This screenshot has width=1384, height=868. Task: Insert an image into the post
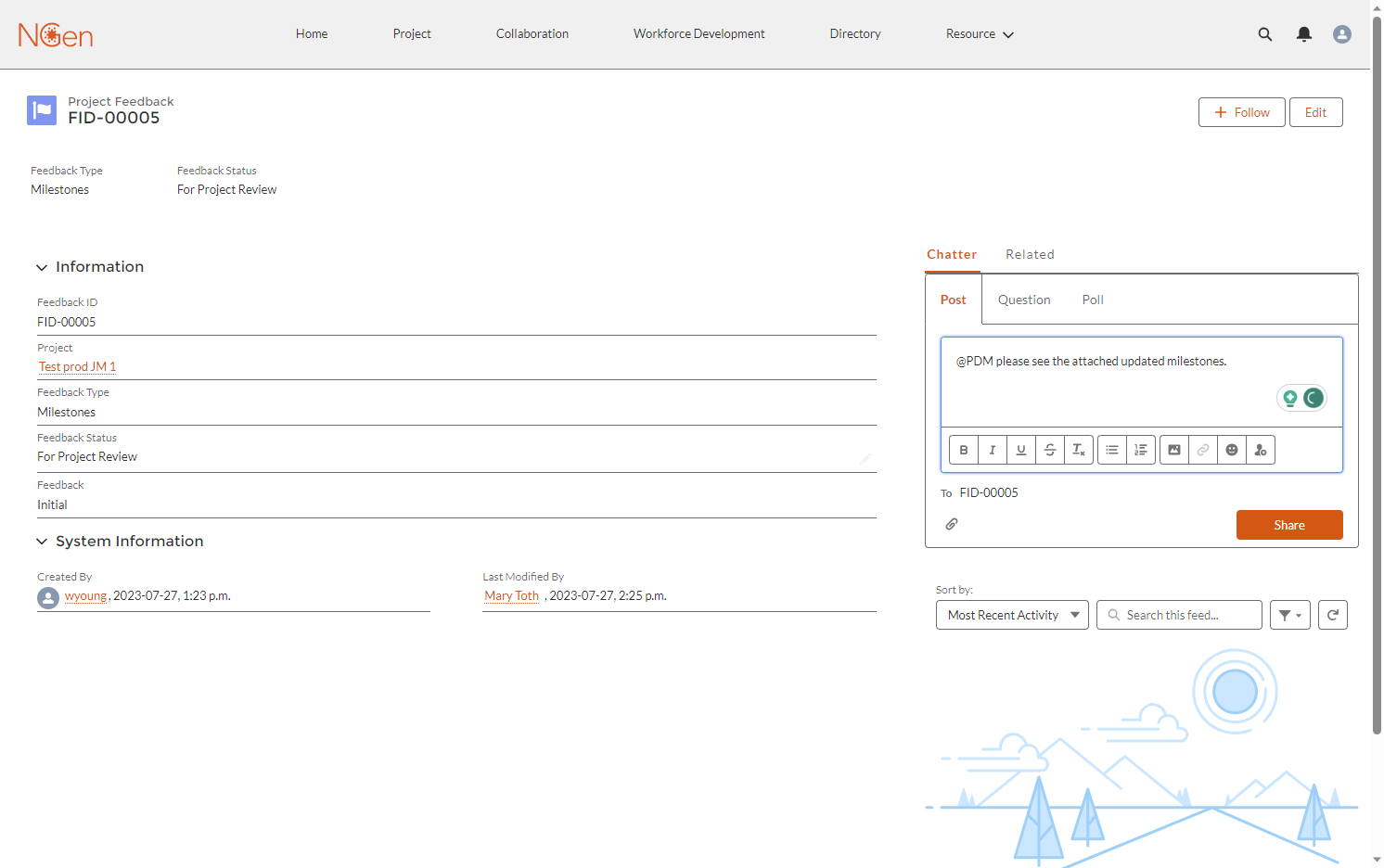(1174, 450)
